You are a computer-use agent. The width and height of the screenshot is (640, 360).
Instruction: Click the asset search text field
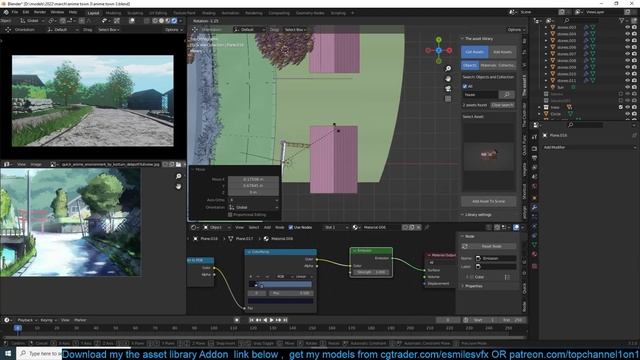(480, 95)
